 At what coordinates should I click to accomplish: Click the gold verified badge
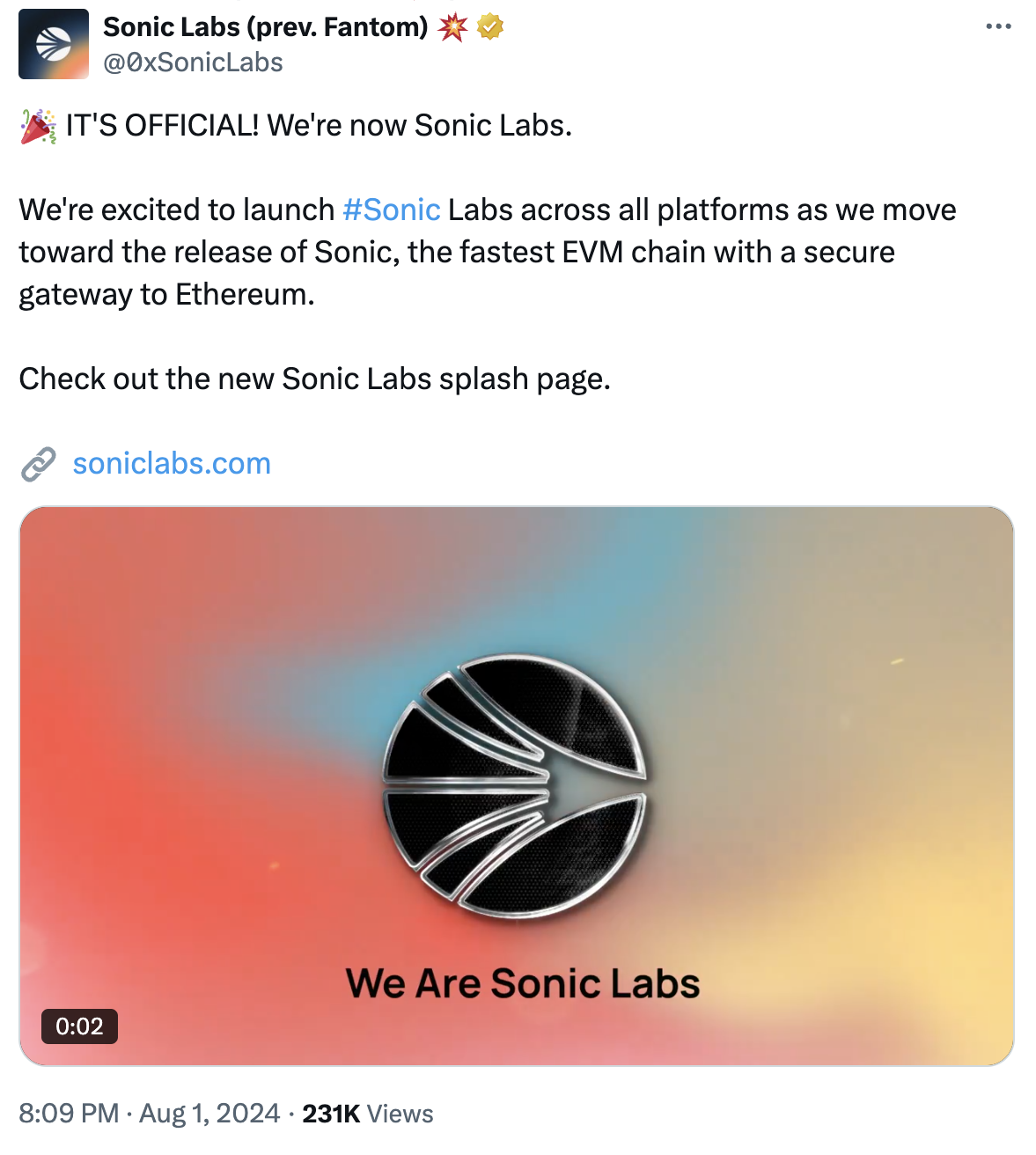point(490,27)
